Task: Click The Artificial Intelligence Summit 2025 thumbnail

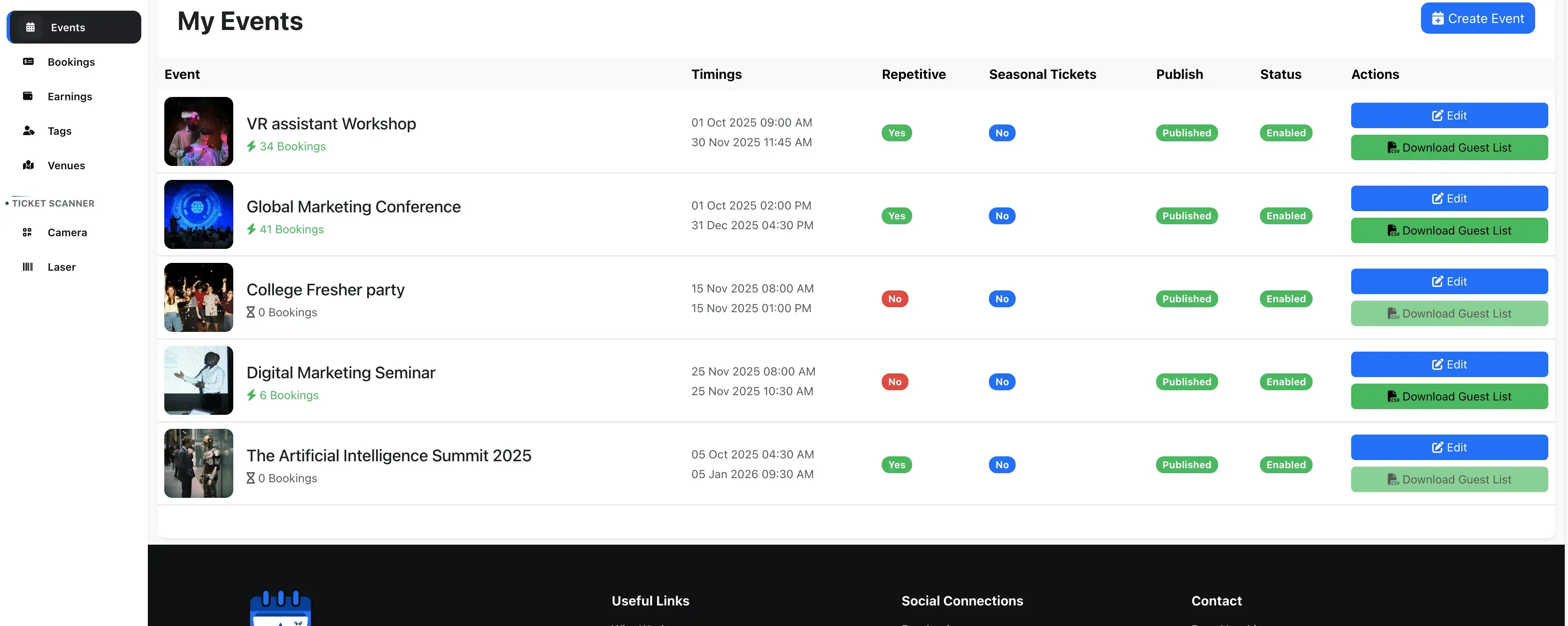Action: click(198, 463)
